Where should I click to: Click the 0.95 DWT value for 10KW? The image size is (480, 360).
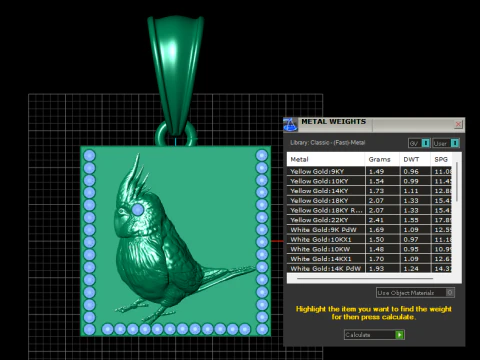(411, 249)
